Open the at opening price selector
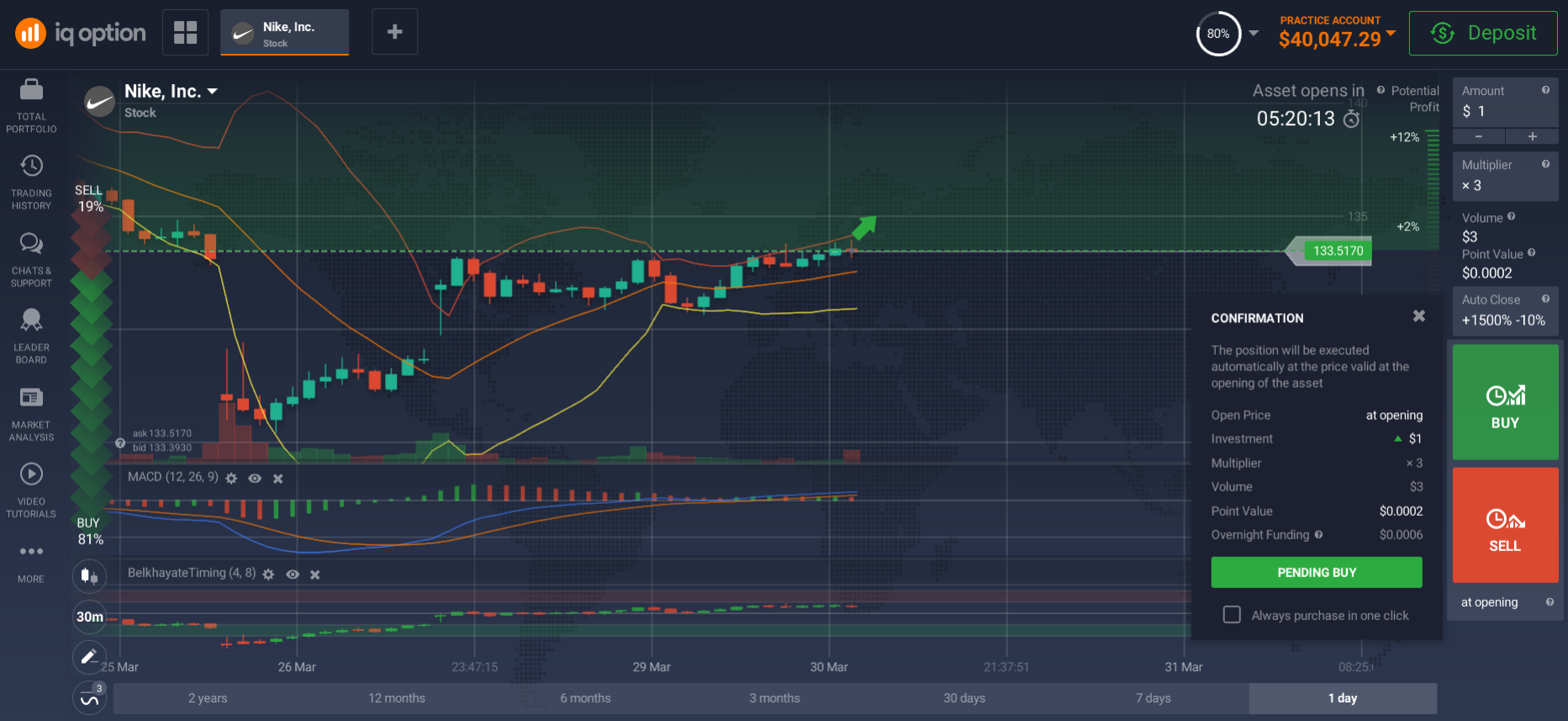The width and height of the screenshot is (1568, 721). tap(1505, 602)
